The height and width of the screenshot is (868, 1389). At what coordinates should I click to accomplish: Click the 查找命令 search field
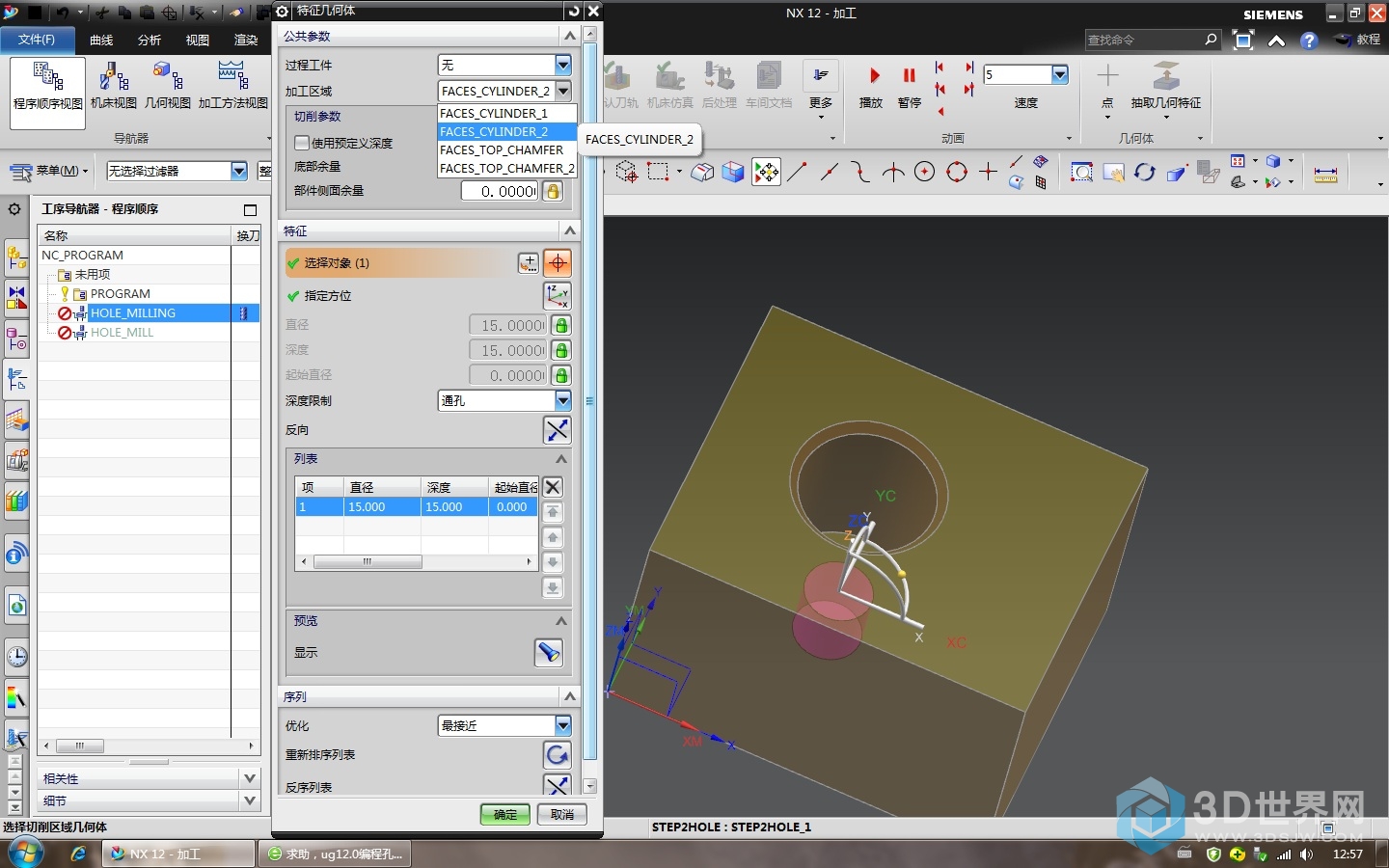pos(1143,40)
